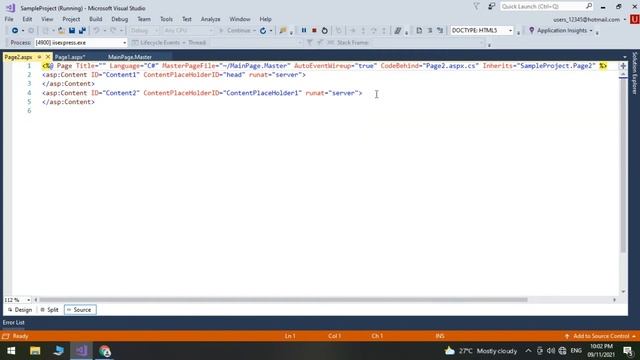Open the Solution Explorer side tab

[634, 73]
